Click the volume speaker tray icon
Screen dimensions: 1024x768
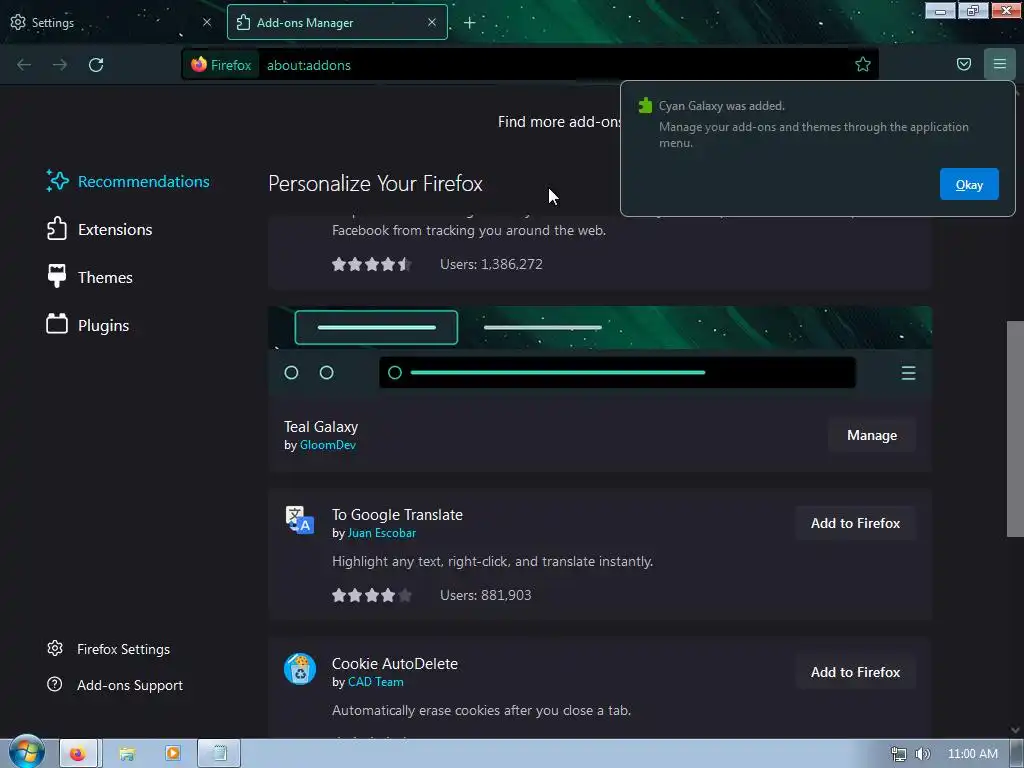[922, 754]
